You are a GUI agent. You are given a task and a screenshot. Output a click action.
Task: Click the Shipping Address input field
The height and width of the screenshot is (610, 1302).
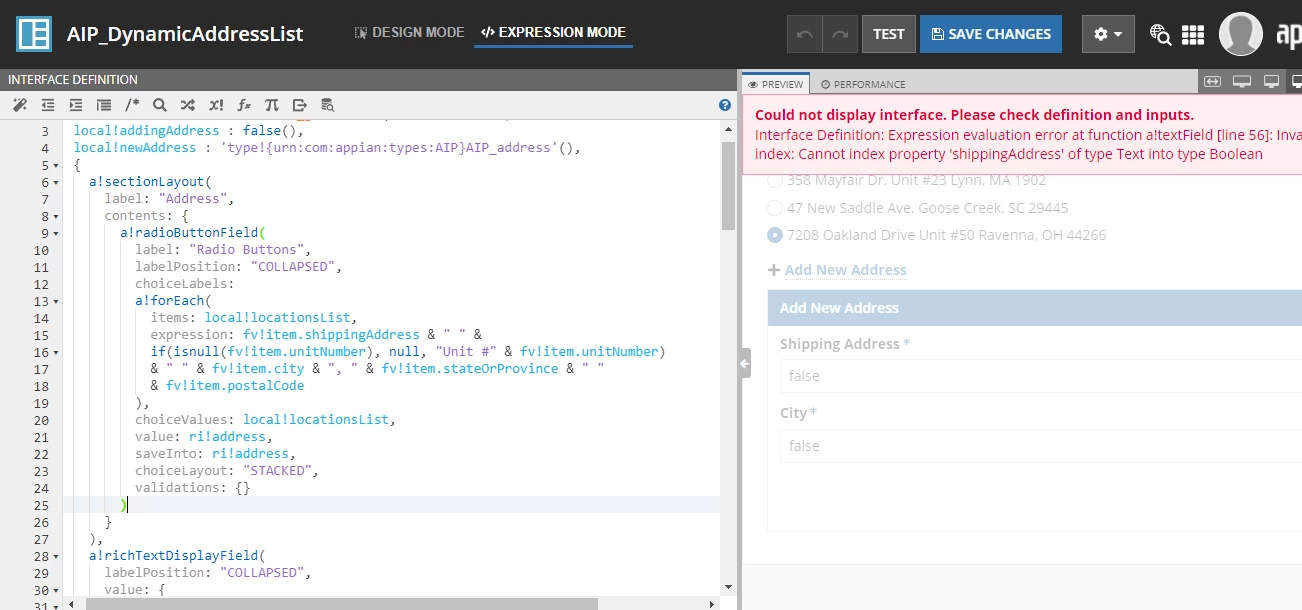pyautogui.click(x=1040, y=376)
